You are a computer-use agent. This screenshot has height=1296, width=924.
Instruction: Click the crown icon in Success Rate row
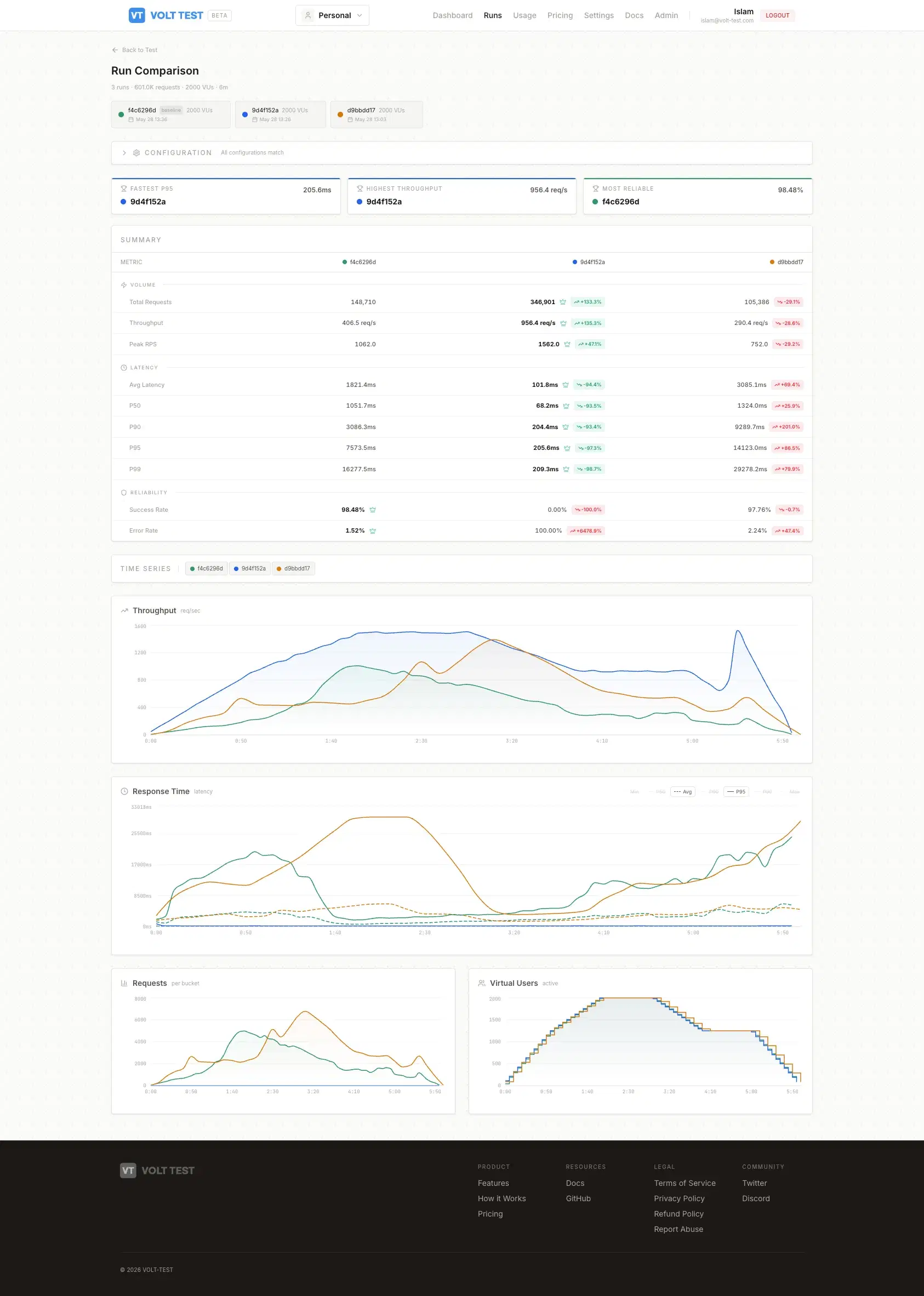(x=373, y=510)
